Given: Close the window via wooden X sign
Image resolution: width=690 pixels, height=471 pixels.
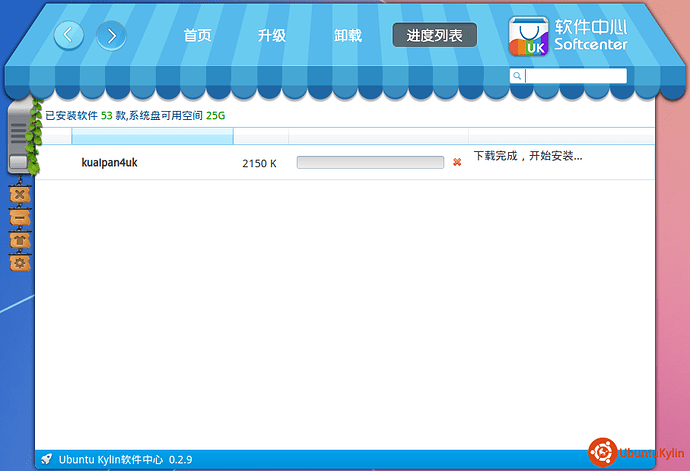Looking at the screenshot, I should 20,194.
